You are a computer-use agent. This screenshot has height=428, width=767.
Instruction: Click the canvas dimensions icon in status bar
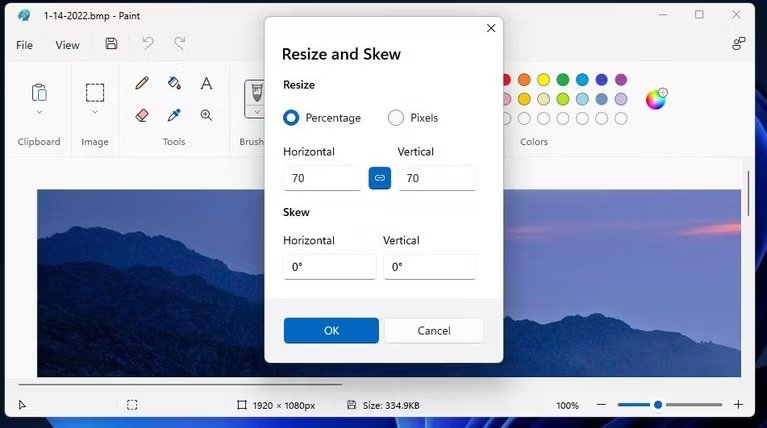[242, 405]
